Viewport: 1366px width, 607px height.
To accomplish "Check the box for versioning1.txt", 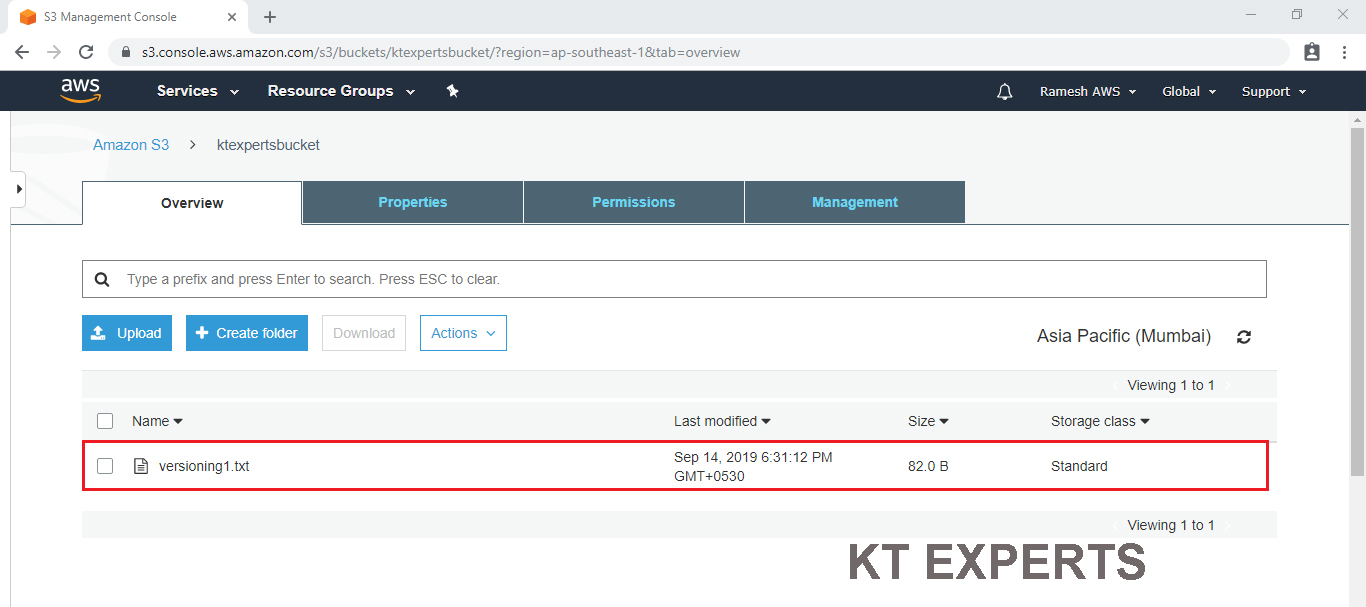I will (x=105, y=466).
